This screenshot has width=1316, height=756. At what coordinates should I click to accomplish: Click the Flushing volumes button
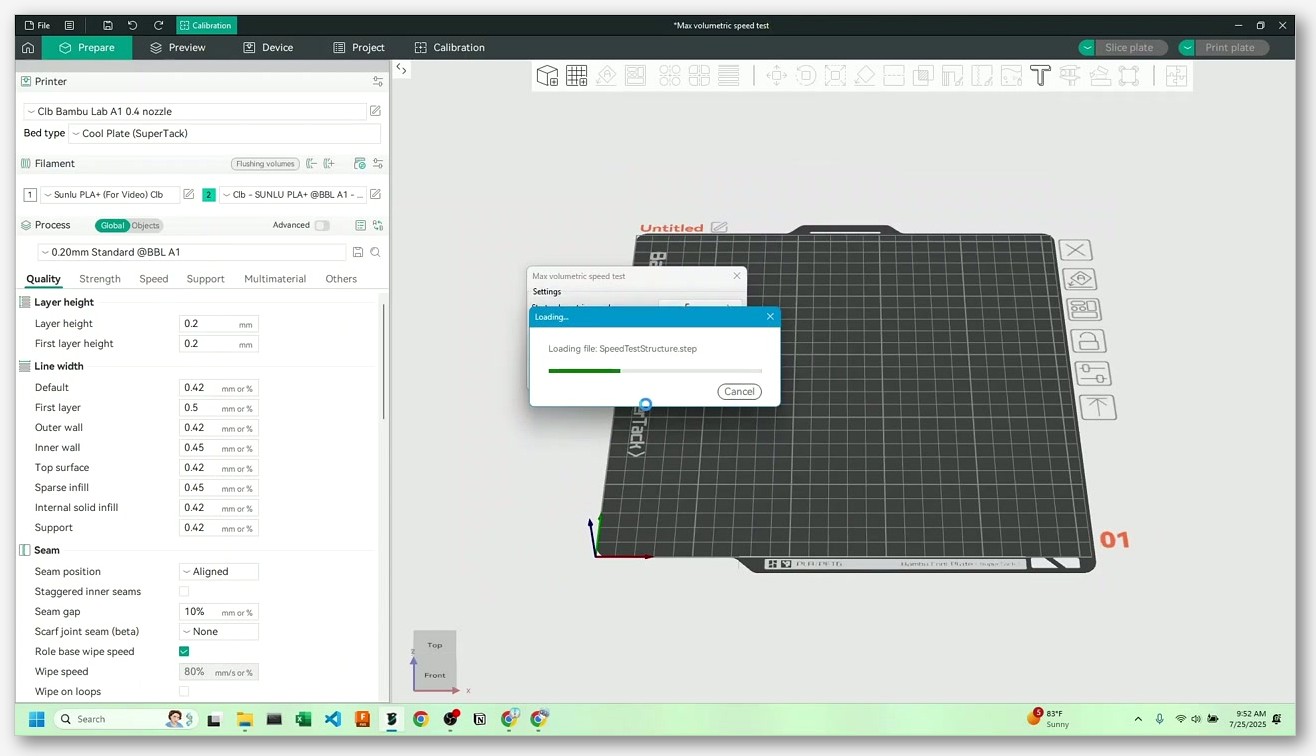[x=265, y=163]
